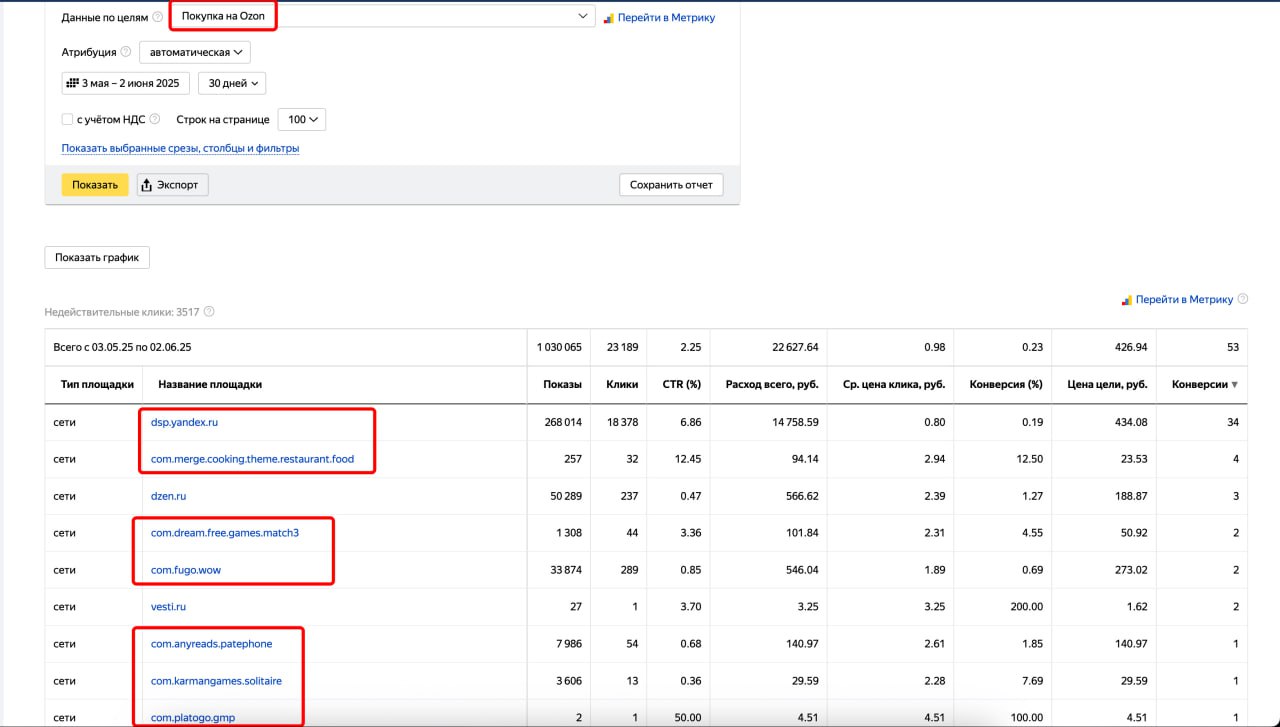Open date range picker '3 мая – 2 июня 2025'
This screenshot has width=1280, height=727.
[126, 83]
